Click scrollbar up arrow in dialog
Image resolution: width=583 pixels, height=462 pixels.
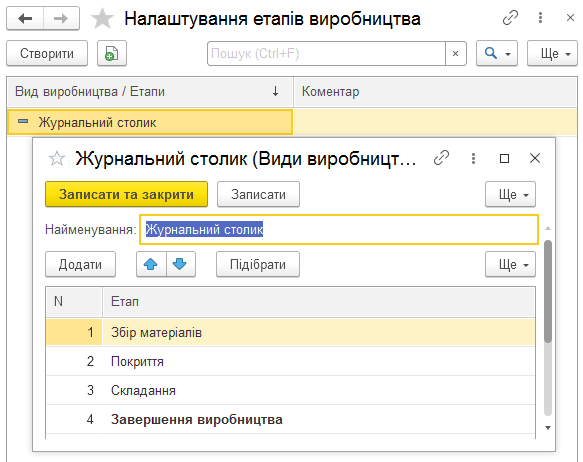(548, 228)
